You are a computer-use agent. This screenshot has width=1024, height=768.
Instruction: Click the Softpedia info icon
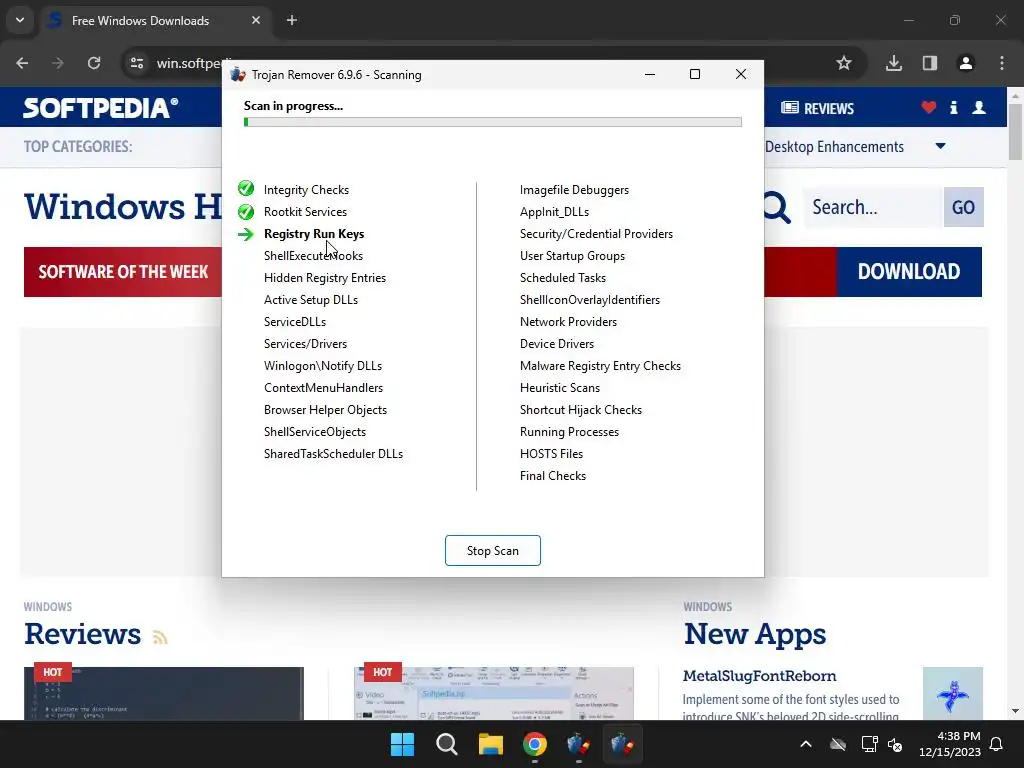[x=953, y=108]
